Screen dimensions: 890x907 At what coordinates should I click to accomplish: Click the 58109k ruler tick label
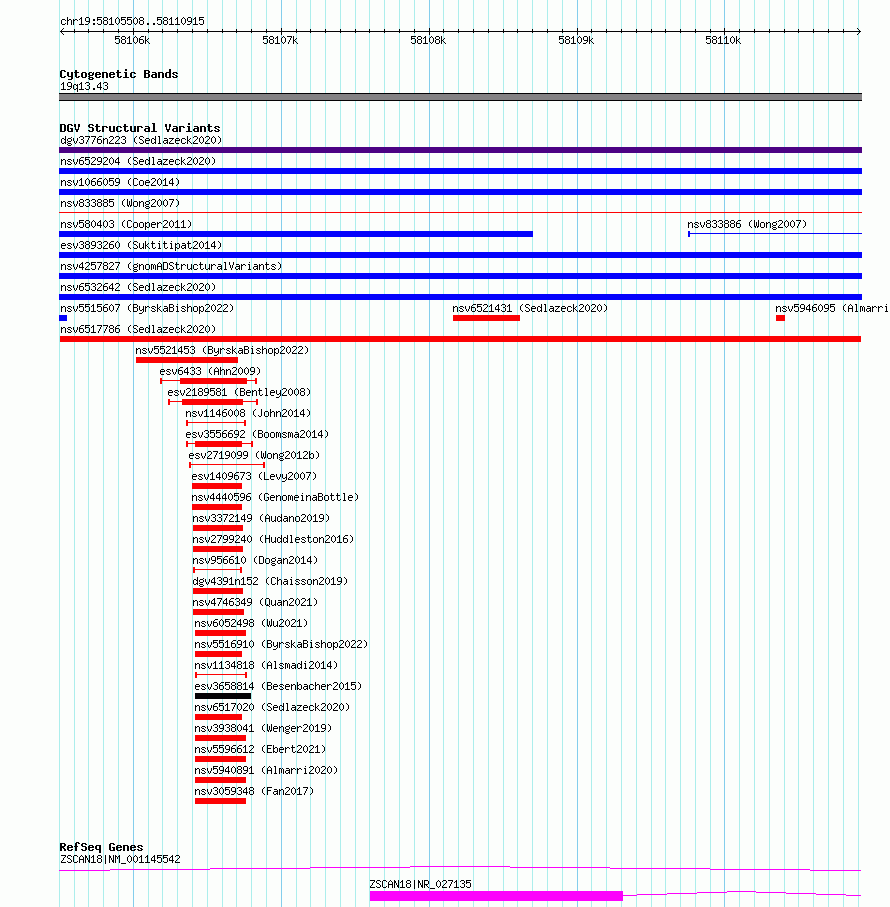click(x=576, y=40)
